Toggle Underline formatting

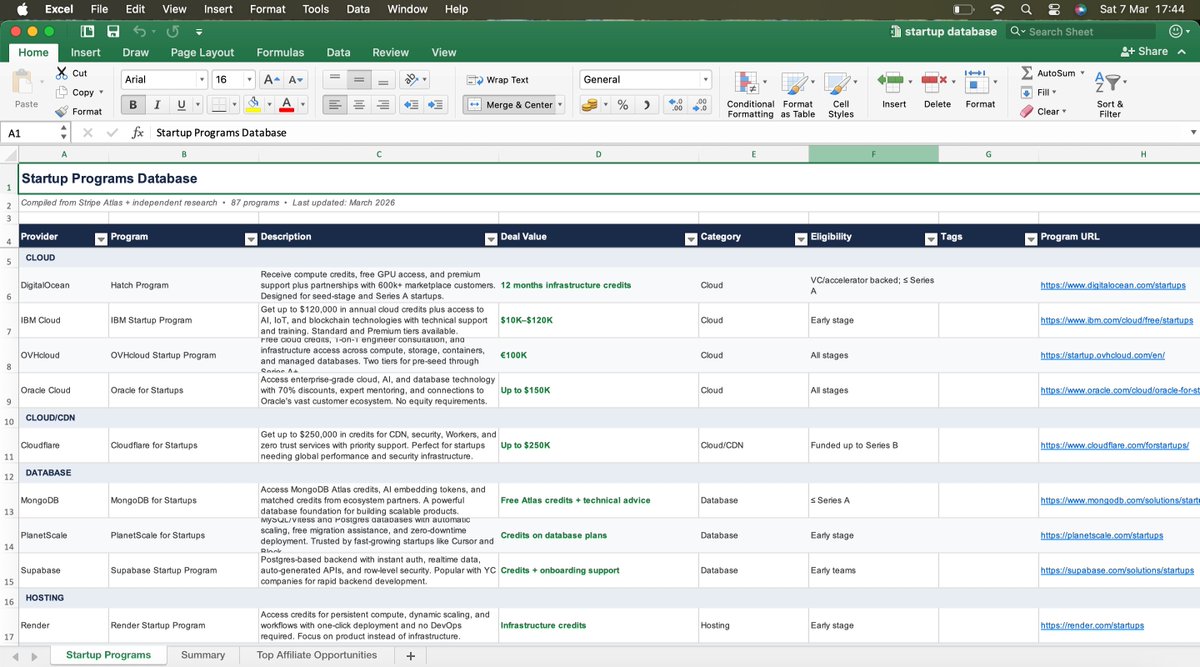click(181, 105)
